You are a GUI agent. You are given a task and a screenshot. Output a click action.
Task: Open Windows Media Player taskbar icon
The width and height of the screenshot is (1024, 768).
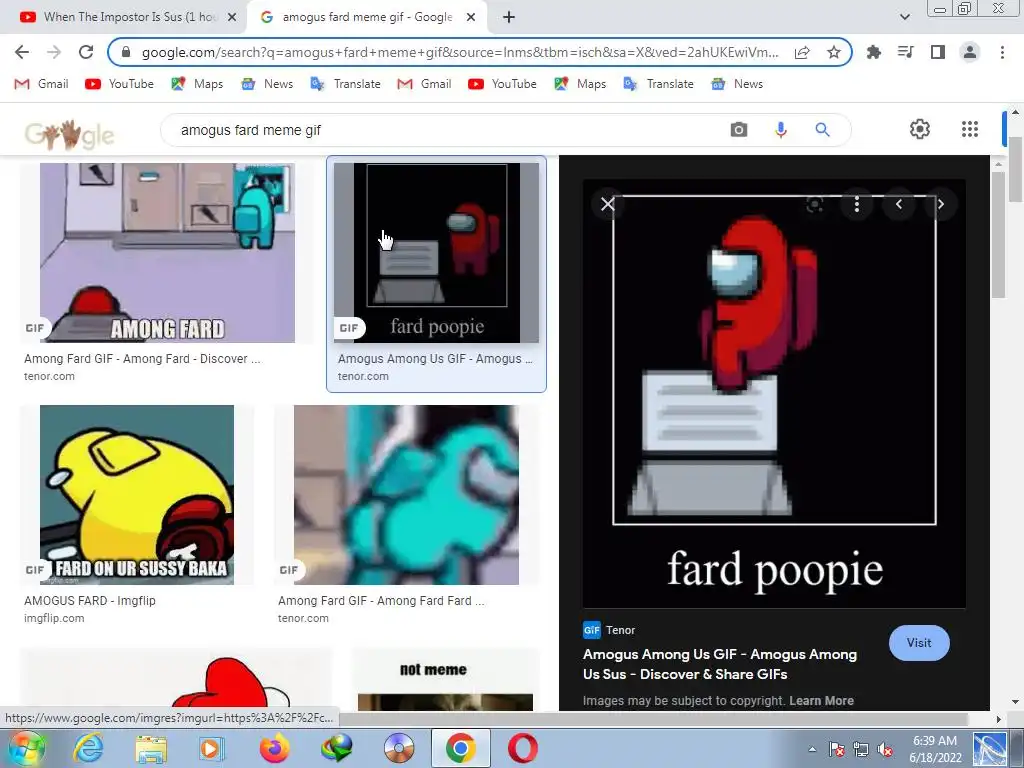tap(211, 748)
